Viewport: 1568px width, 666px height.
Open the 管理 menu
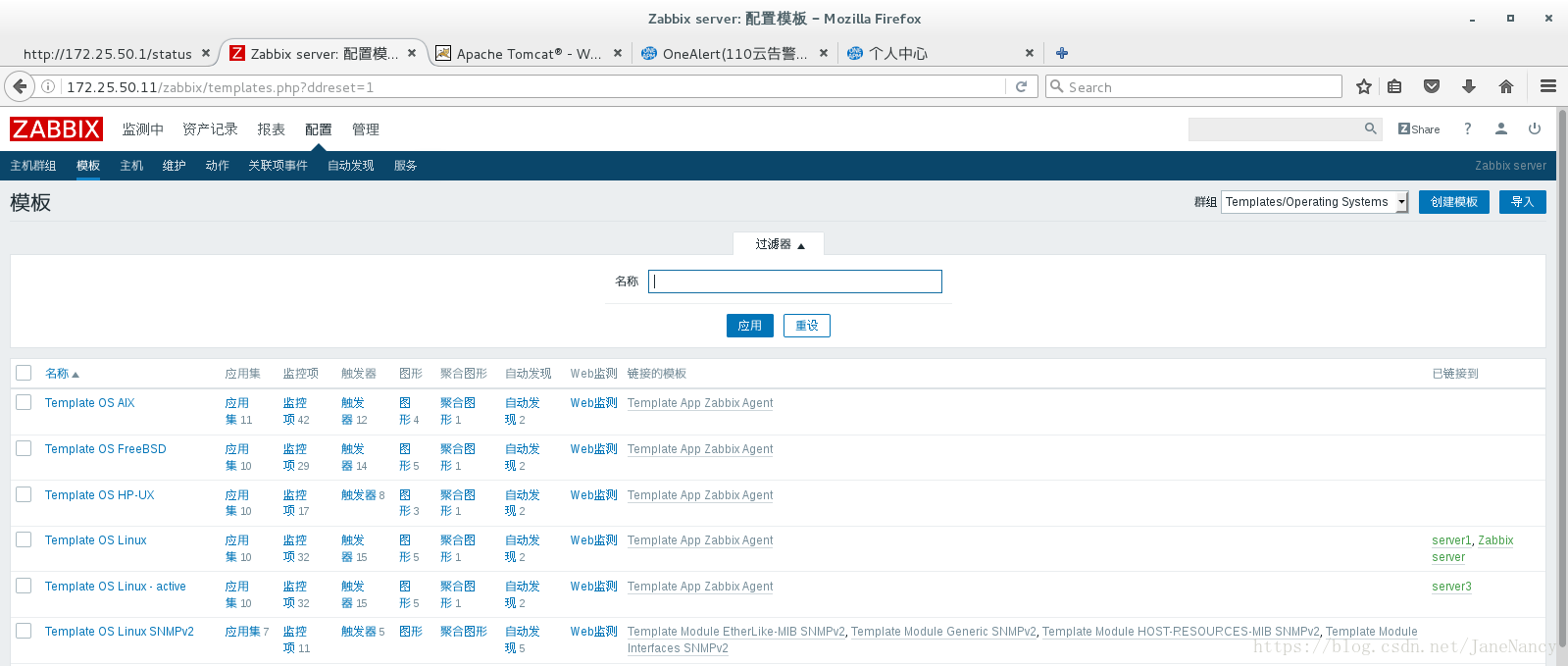pyautogui.click(x=365, y=128)
